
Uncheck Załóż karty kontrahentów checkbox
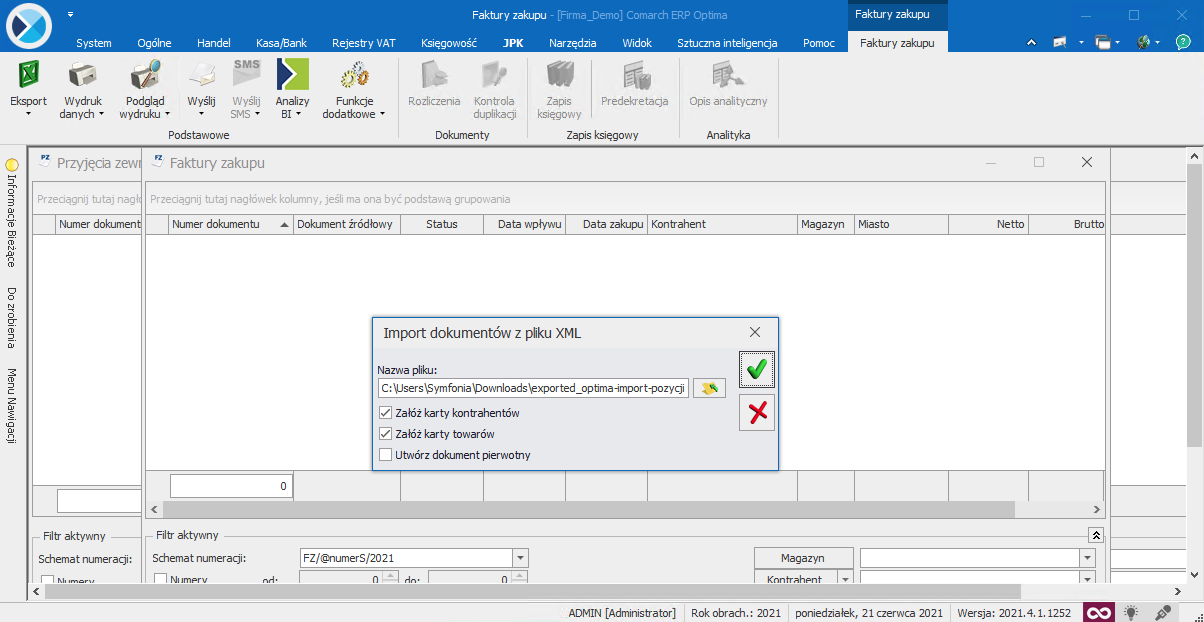[x=386, y=413]
